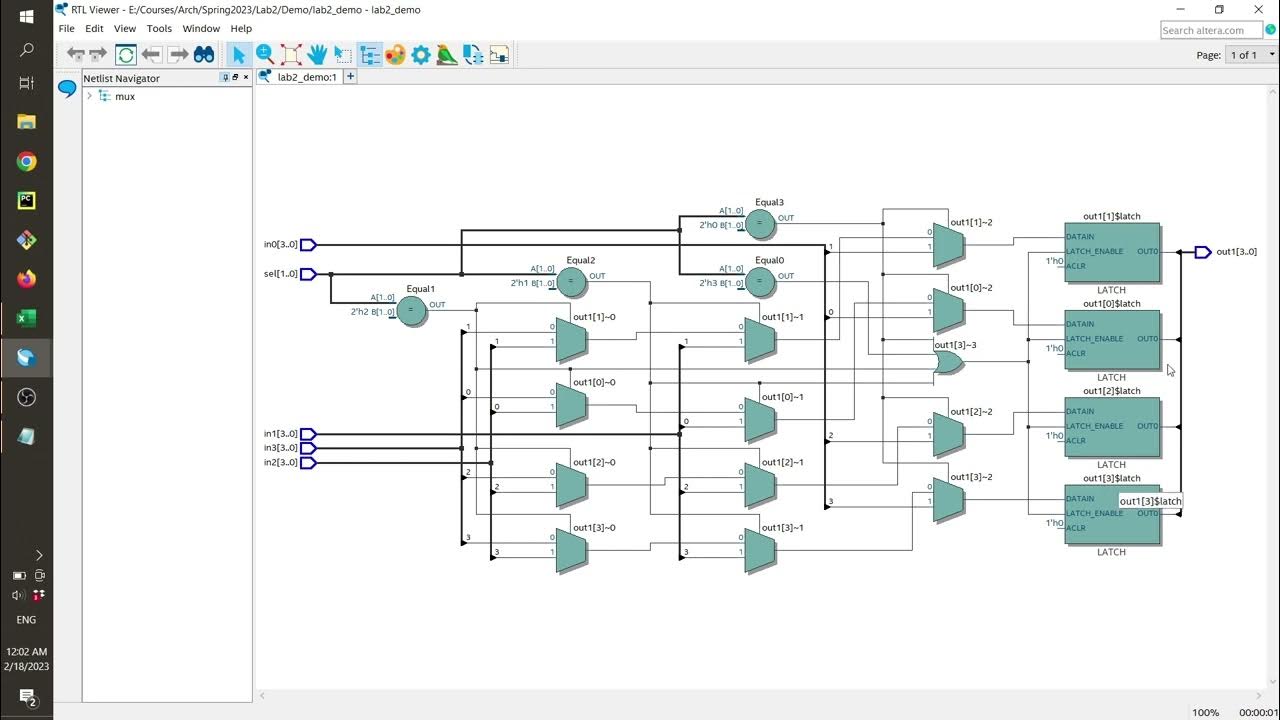The image size is (1280, 720).
Task: Click the globe search icon
Action: [x=1271, y=30]
